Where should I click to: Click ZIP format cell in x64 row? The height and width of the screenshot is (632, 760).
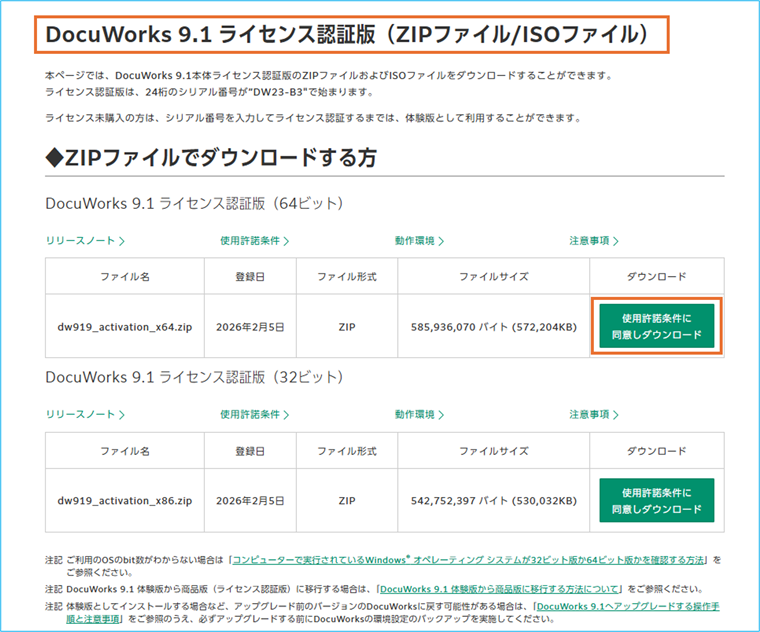(x=347, y=327)
